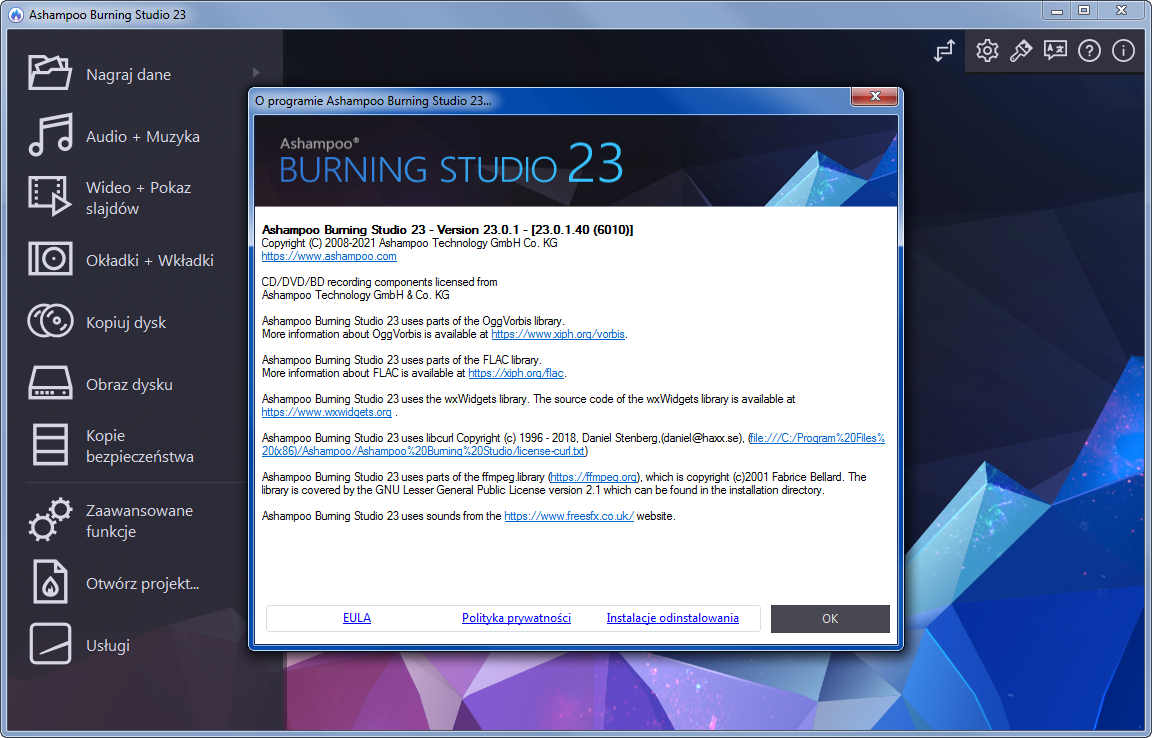Click the Obraz dysku drive icon
This screenshot has height=738, width=1152.
coord(50,383)
